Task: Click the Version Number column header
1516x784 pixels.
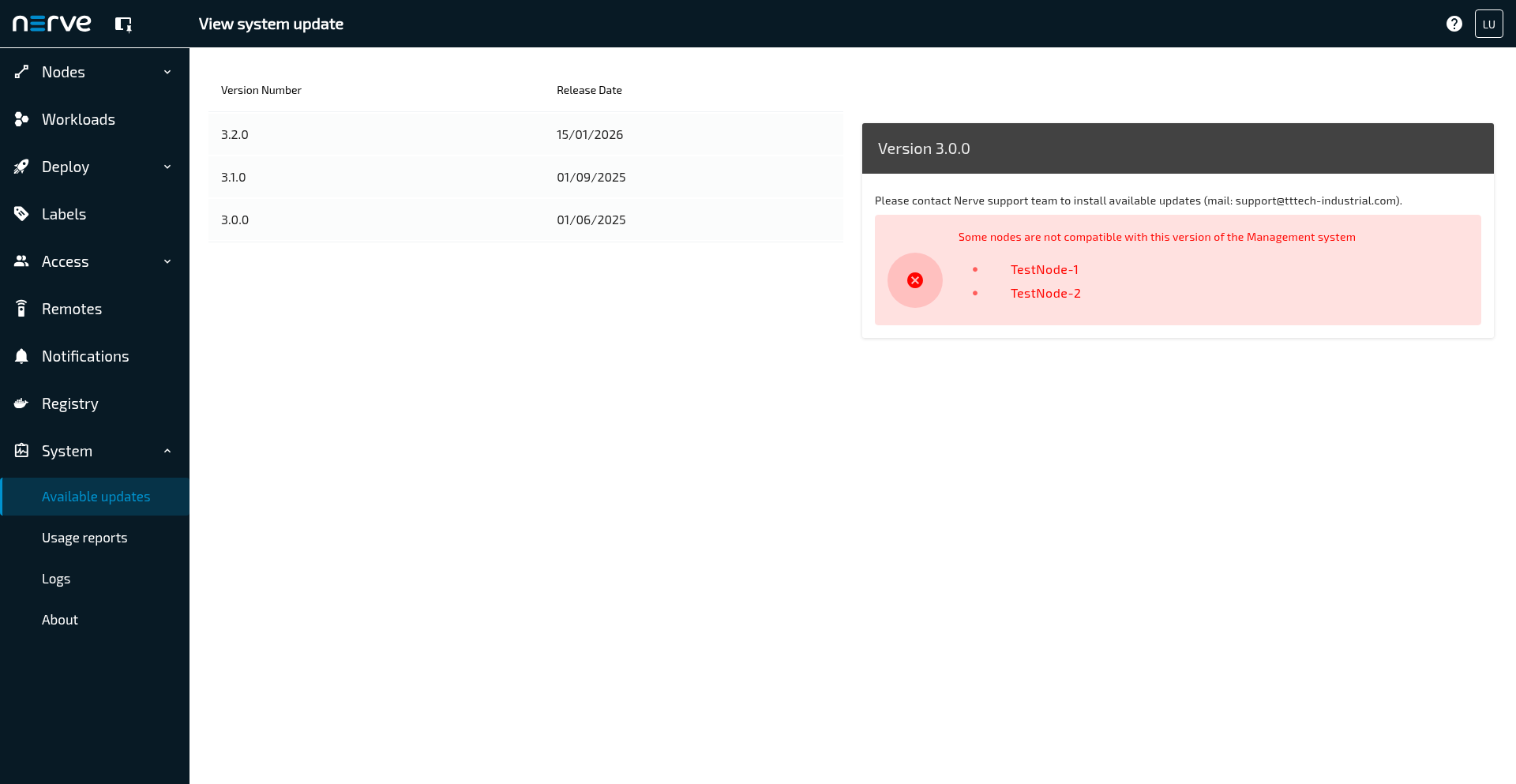Action: point(261,90)
